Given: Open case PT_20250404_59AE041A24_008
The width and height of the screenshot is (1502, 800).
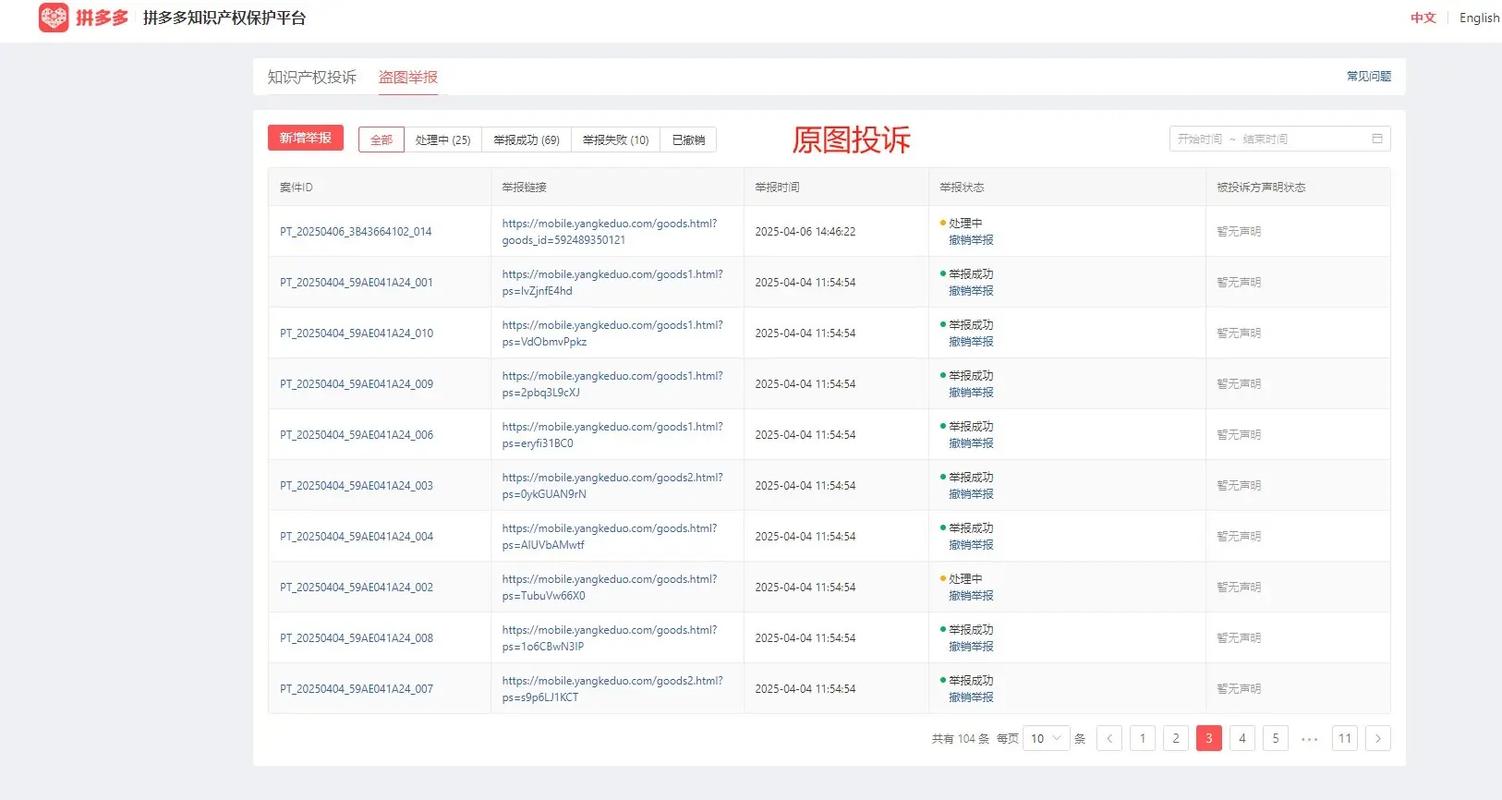Looking at the screenshot, I should click(357, 638).
